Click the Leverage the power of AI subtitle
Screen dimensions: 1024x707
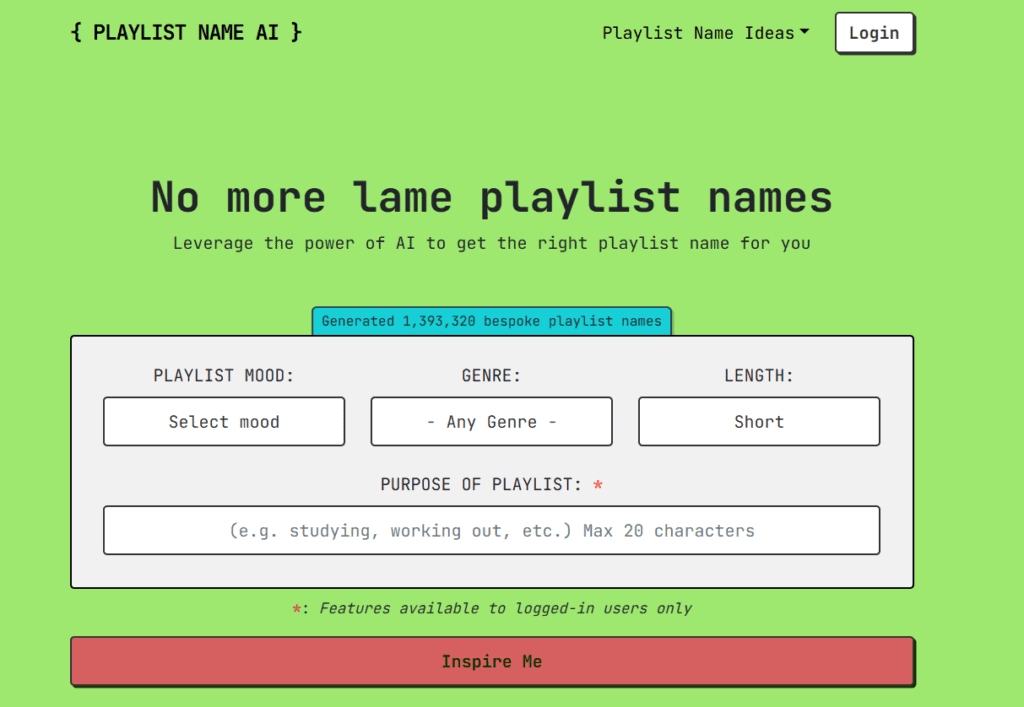click(x=492, y=244)
